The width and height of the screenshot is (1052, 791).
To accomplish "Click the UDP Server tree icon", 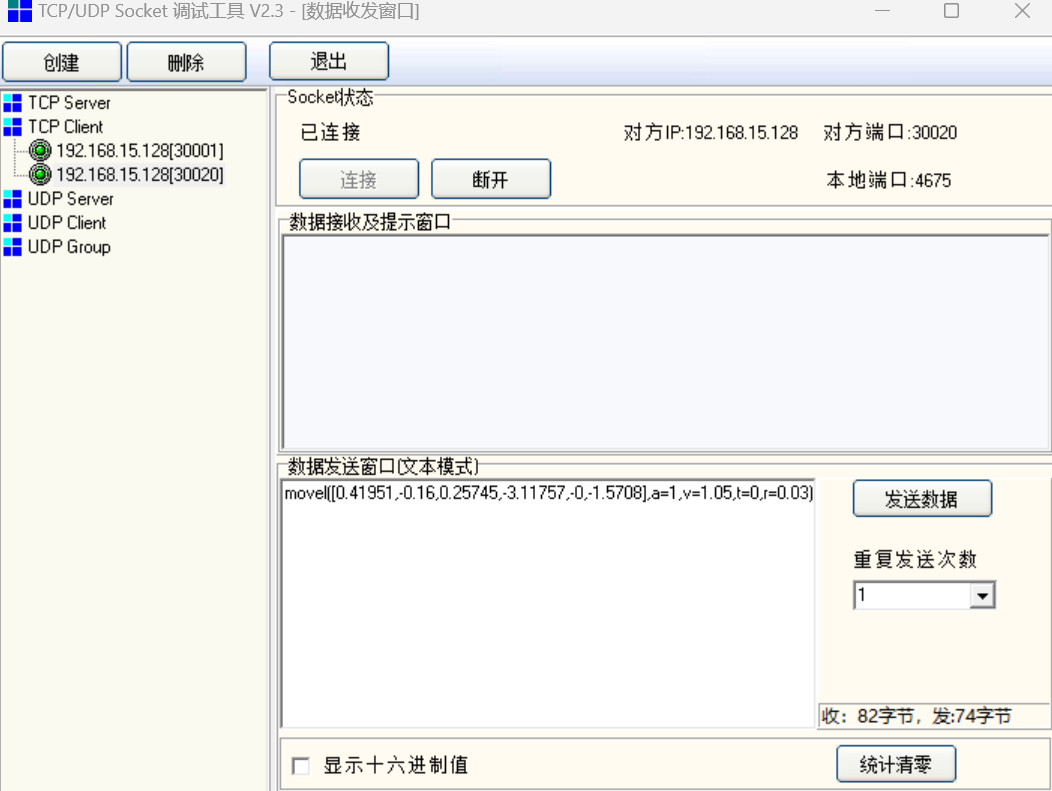I will (12, 199).
